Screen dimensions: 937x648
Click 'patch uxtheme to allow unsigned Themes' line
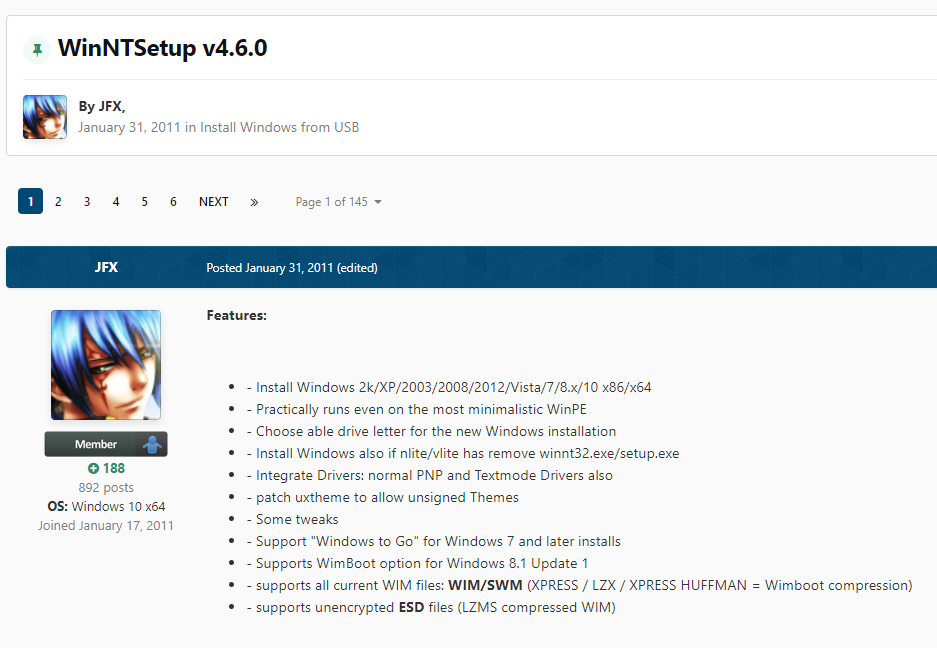coord(382,498)
